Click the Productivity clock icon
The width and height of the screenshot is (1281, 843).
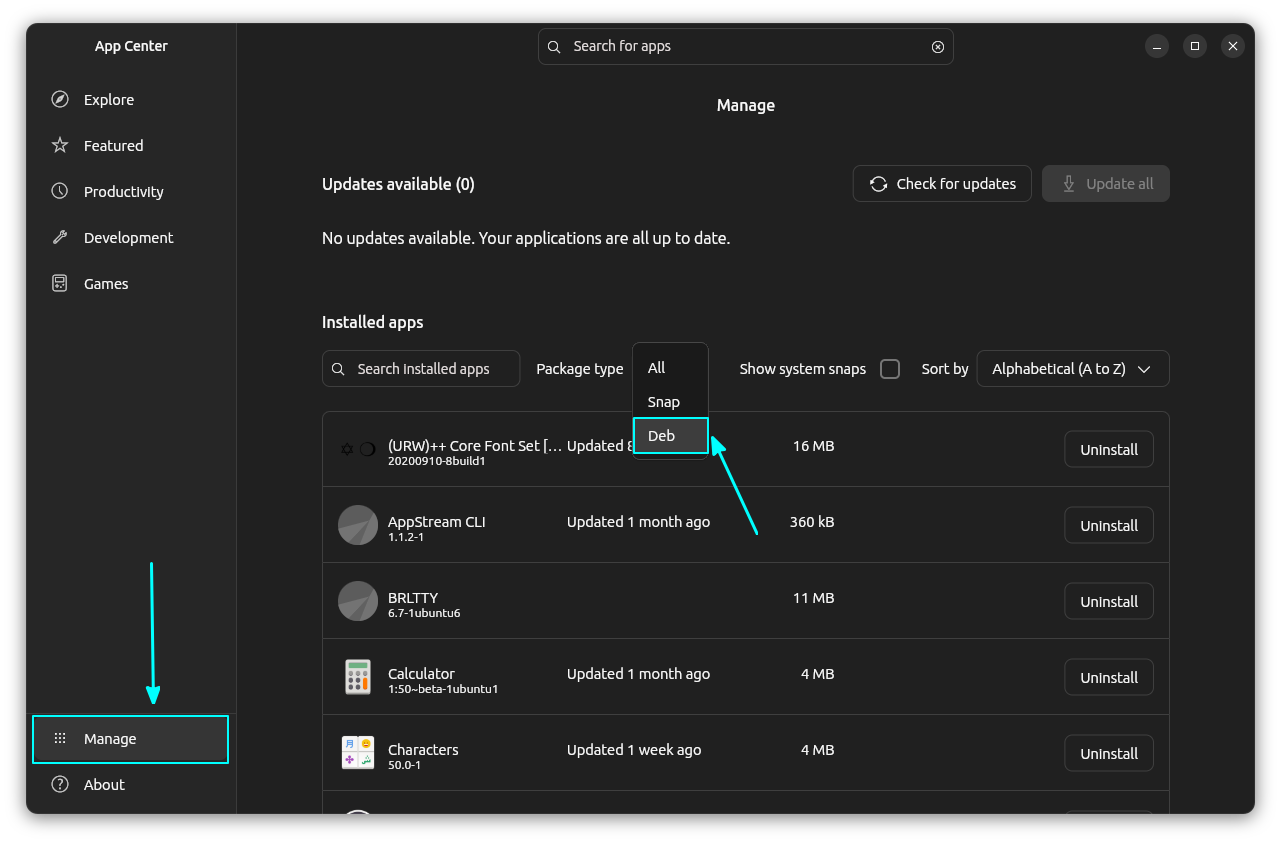(61, 191)
